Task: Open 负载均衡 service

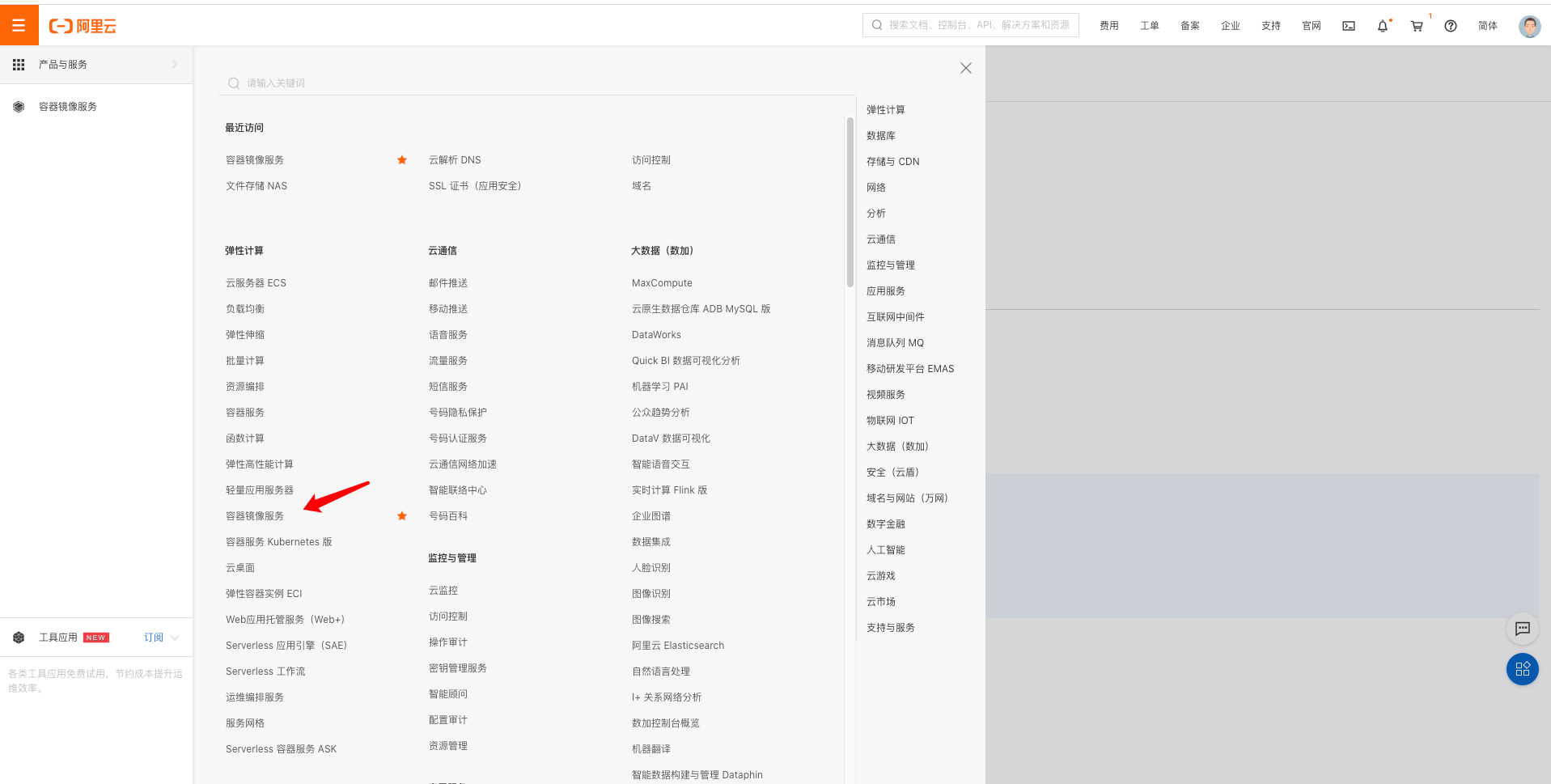Action: [245, 309]
